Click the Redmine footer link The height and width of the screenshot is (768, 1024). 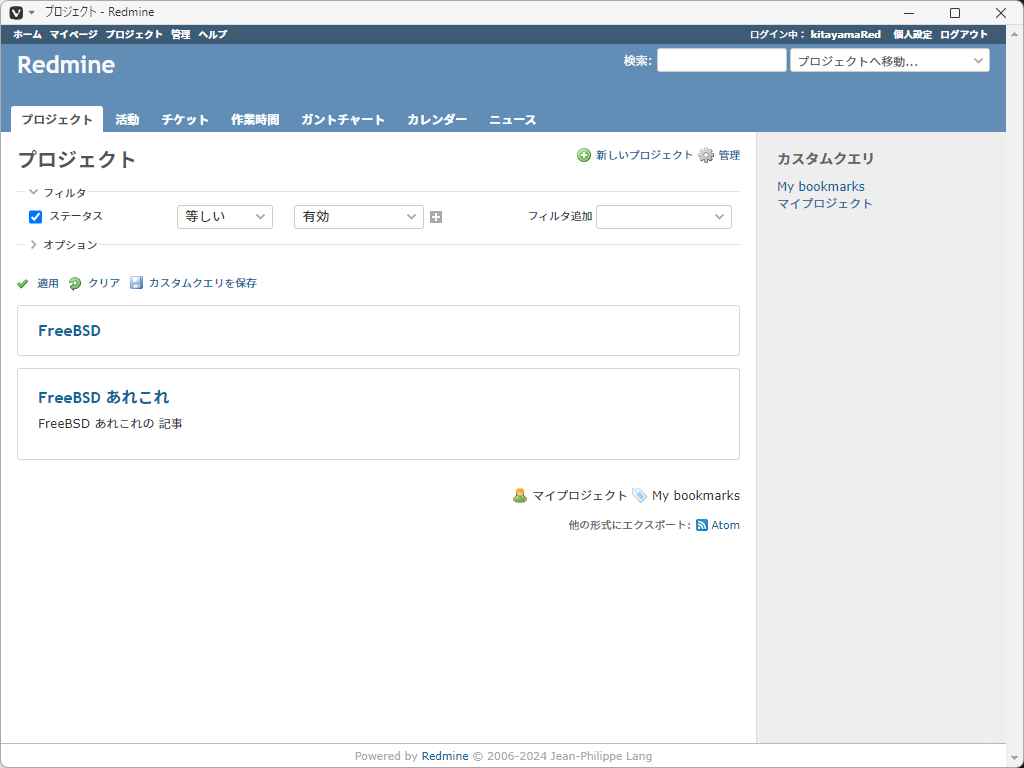coord(445,756)
